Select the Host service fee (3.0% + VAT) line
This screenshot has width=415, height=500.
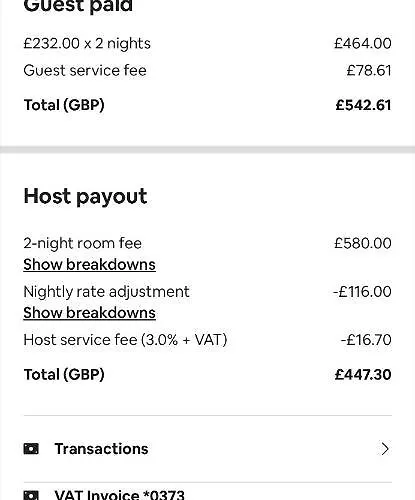208,340
